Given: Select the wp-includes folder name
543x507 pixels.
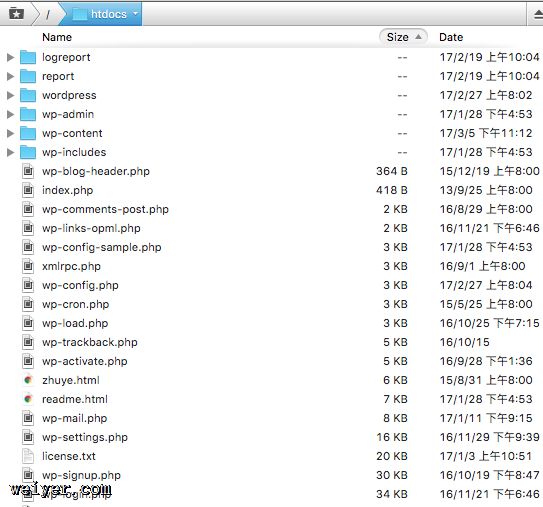Looking at the screenshot, I should [74, 152].
